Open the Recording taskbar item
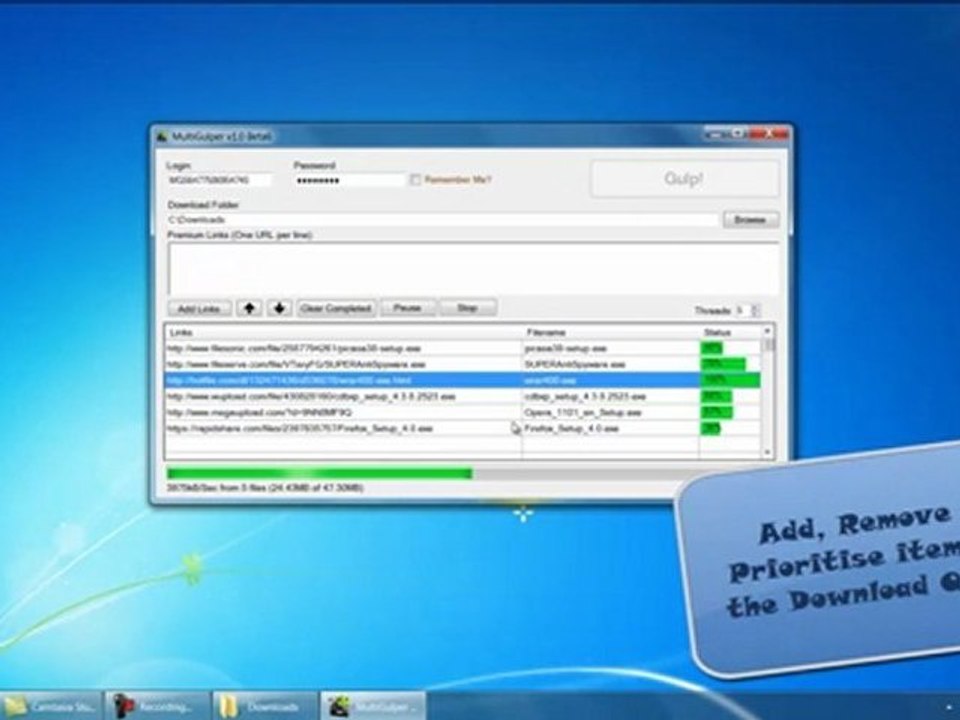The image size is (960, 720). pos(159,706)
